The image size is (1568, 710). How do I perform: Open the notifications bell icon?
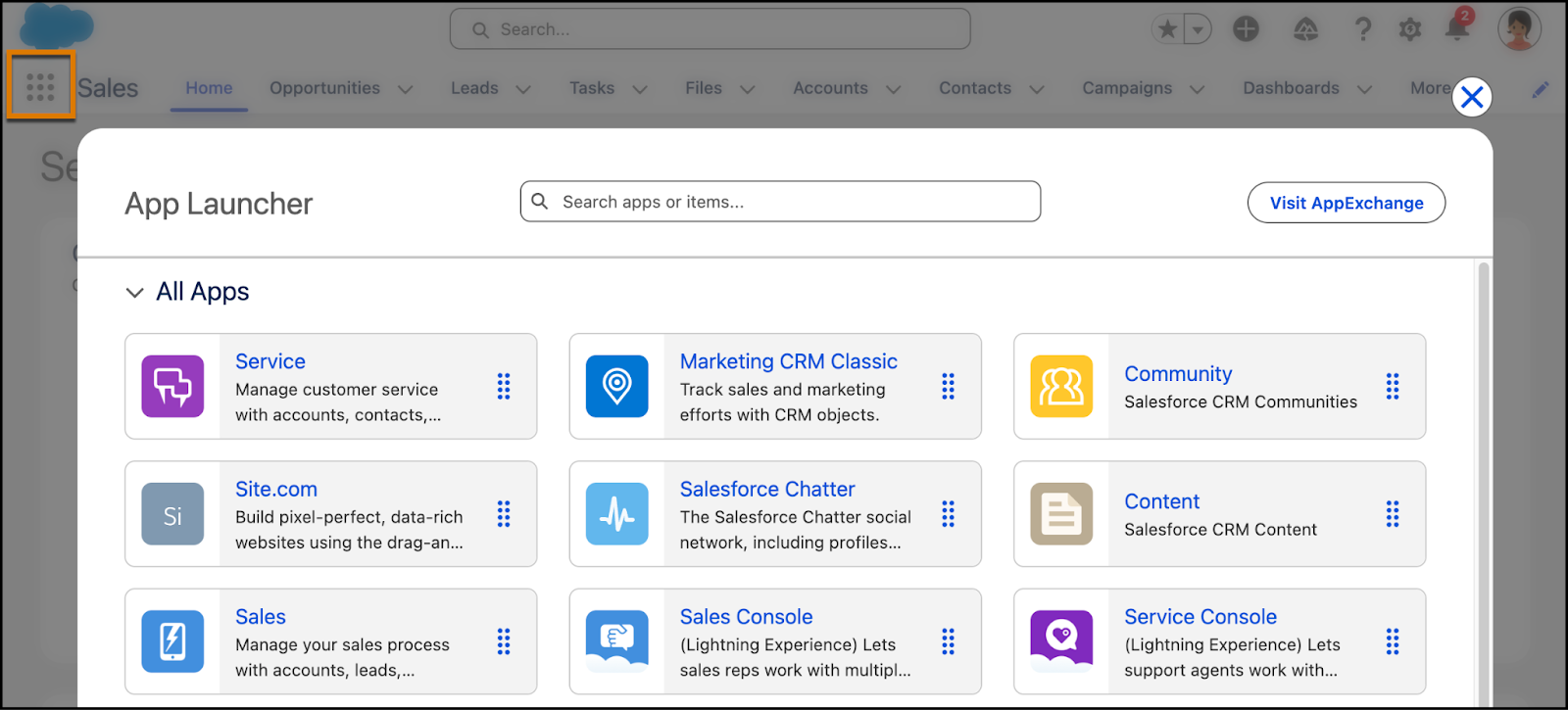(x=1457, y=29)
